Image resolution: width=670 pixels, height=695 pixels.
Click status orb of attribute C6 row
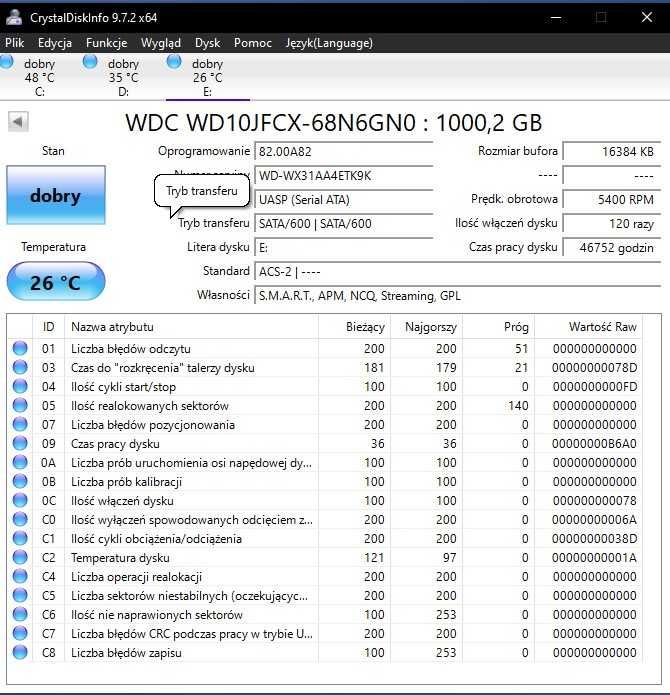click(20, 614)
